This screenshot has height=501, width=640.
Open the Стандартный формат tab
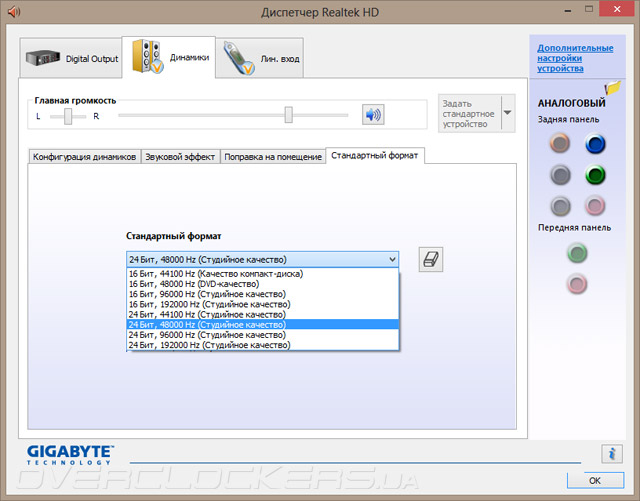pos(375,156)
